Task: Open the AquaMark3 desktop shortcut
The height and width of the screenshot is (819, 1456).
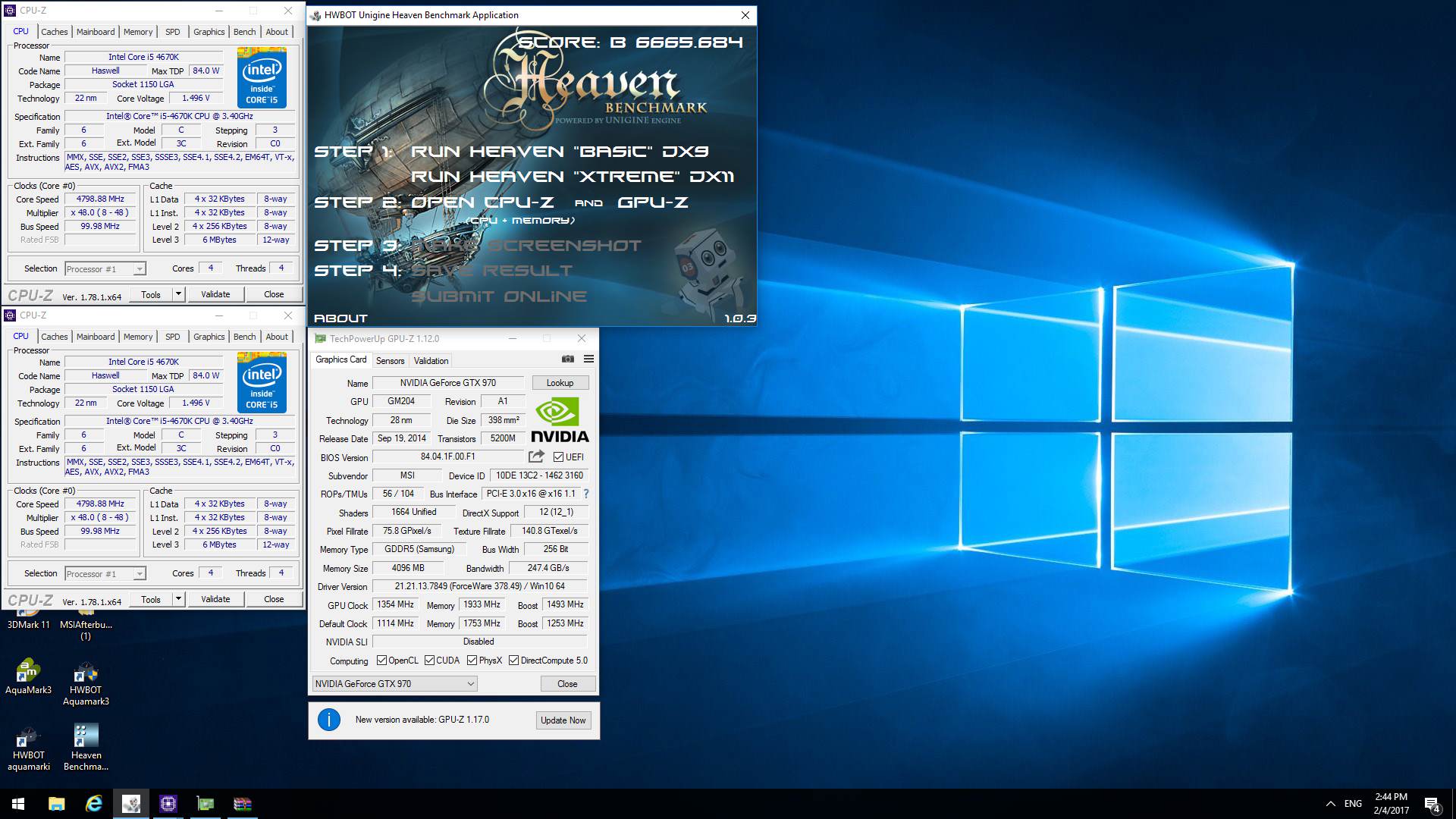Action: (28, 676)
